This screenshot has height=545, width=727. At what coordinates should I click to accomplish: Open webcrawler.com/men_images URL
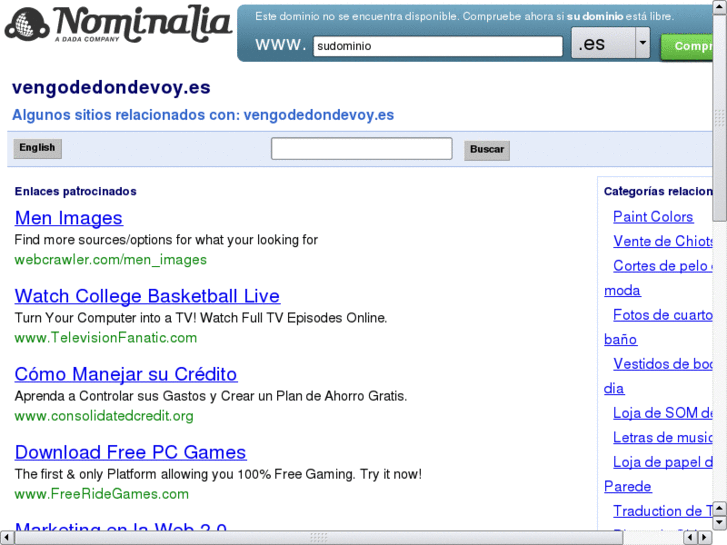point(110,260)
